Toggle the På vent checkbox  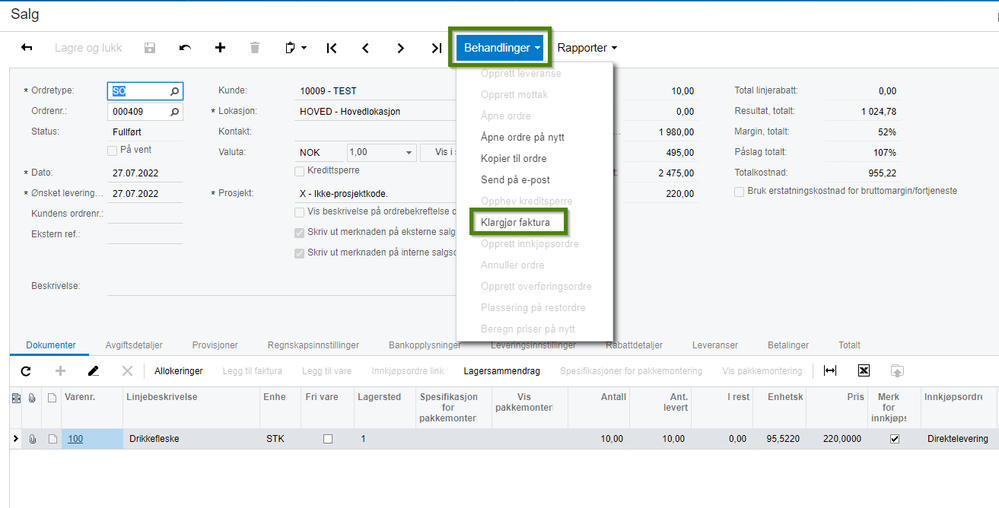pos(112,151)
